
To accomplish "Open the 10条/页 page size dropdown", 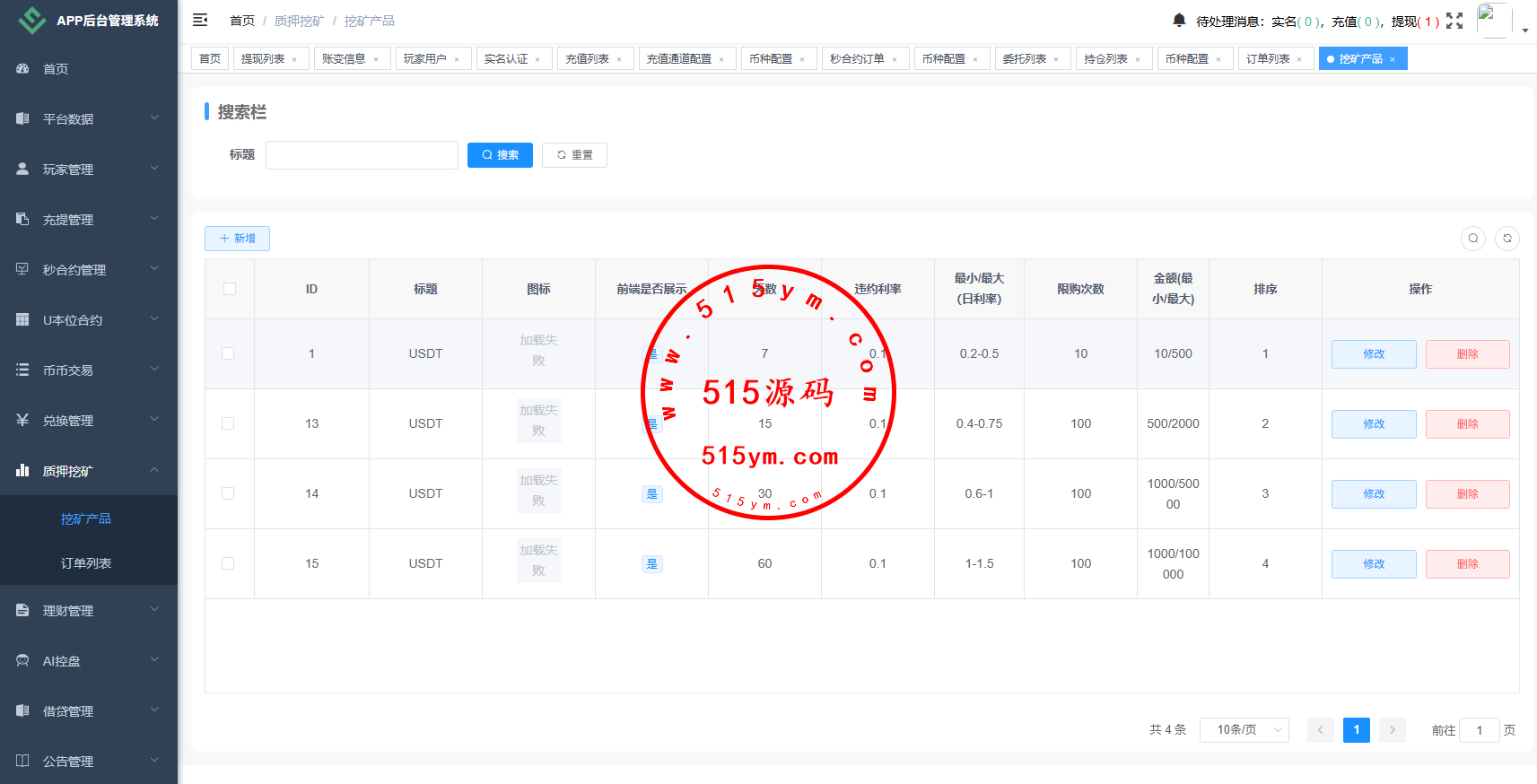I will 1244,730.
